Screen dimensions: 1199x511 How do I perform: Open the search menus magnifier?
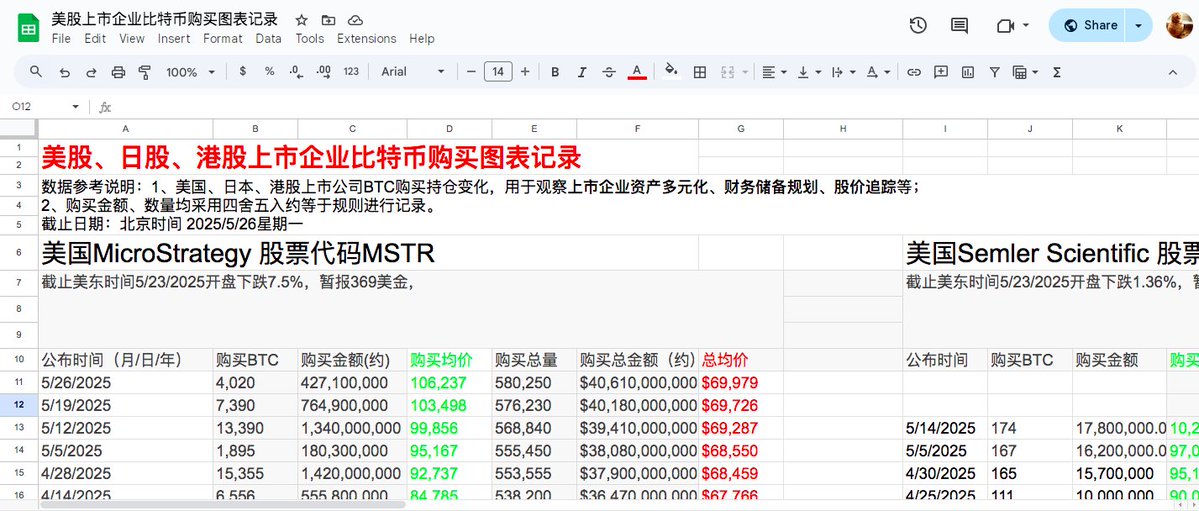[36, 72]
